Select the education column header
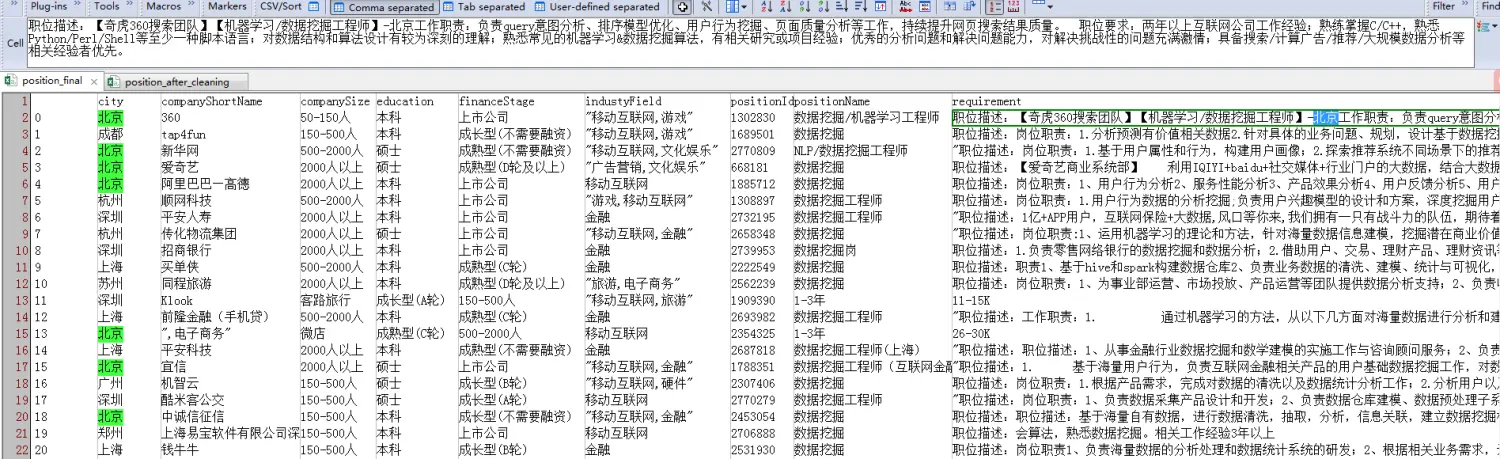Viewport: 1500px width, 459px height. (x=405, y=102)
